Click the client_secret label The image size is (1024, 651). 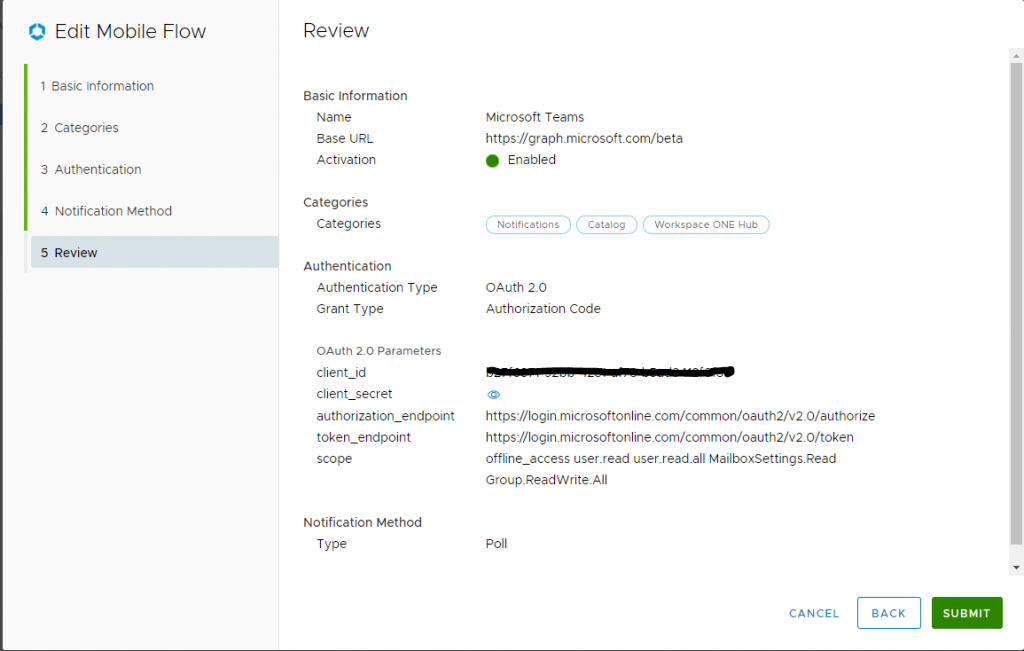354,394
